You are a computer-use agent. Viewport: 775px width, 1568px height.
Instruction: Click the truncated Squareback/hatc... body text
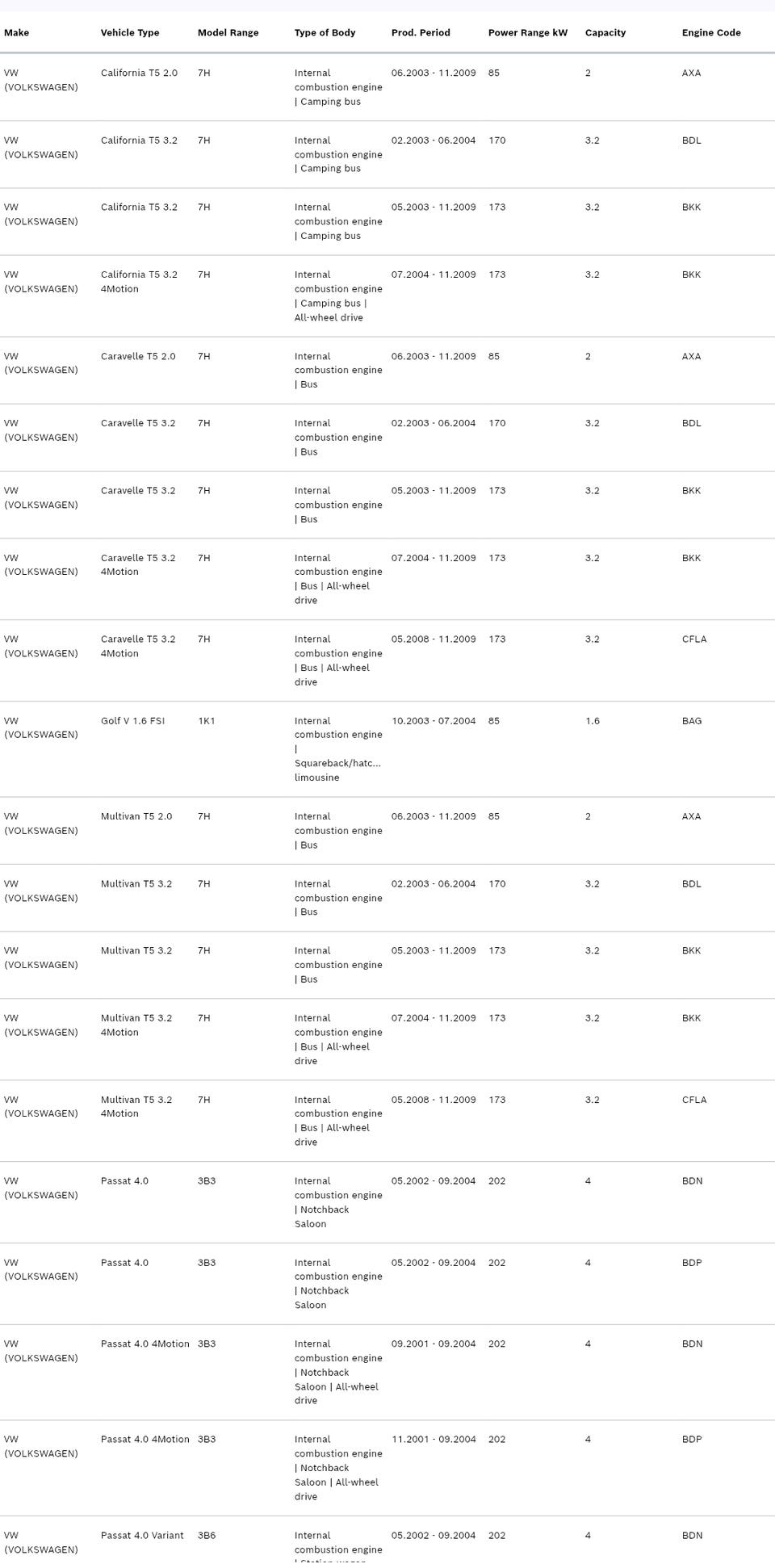click(x=337, y=764)
